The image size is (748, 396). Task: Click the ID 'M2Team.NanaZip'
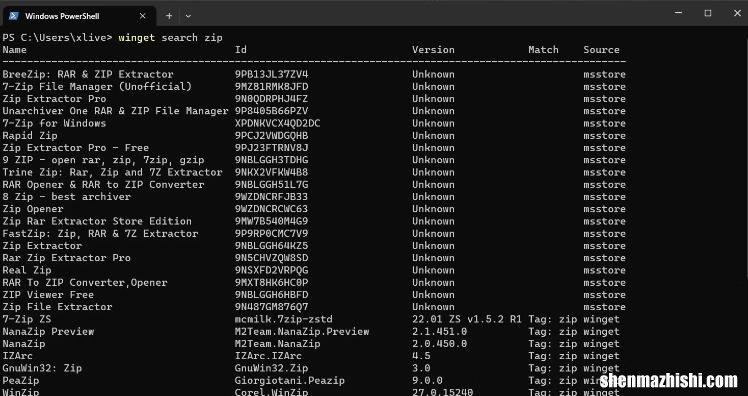point(277,344)
